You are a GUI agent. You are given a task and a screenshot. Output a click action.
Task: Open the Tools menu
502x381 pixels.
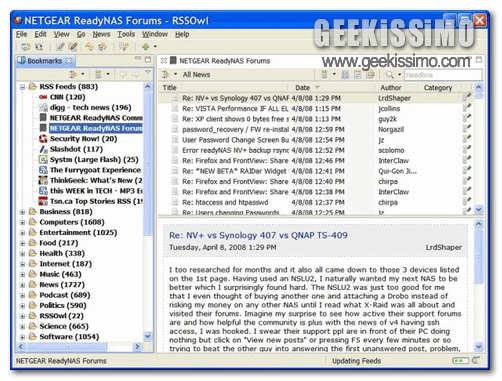[x=126, y=34]
